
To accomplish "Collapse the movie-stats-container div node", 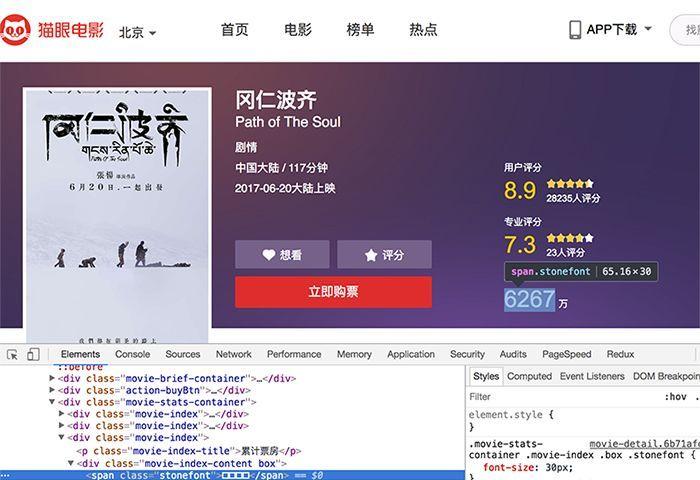I will coord(52,402).
